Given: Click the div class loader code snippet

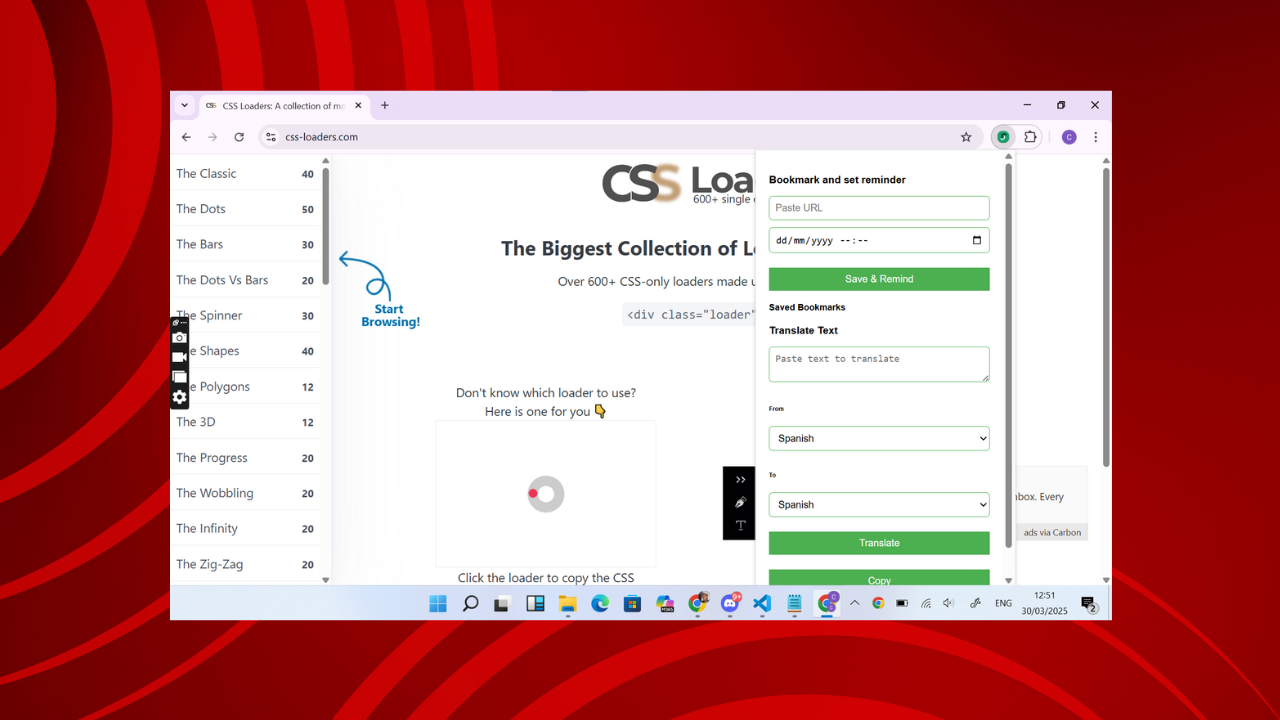Looking at the screenshot, I should coord(690,314).
